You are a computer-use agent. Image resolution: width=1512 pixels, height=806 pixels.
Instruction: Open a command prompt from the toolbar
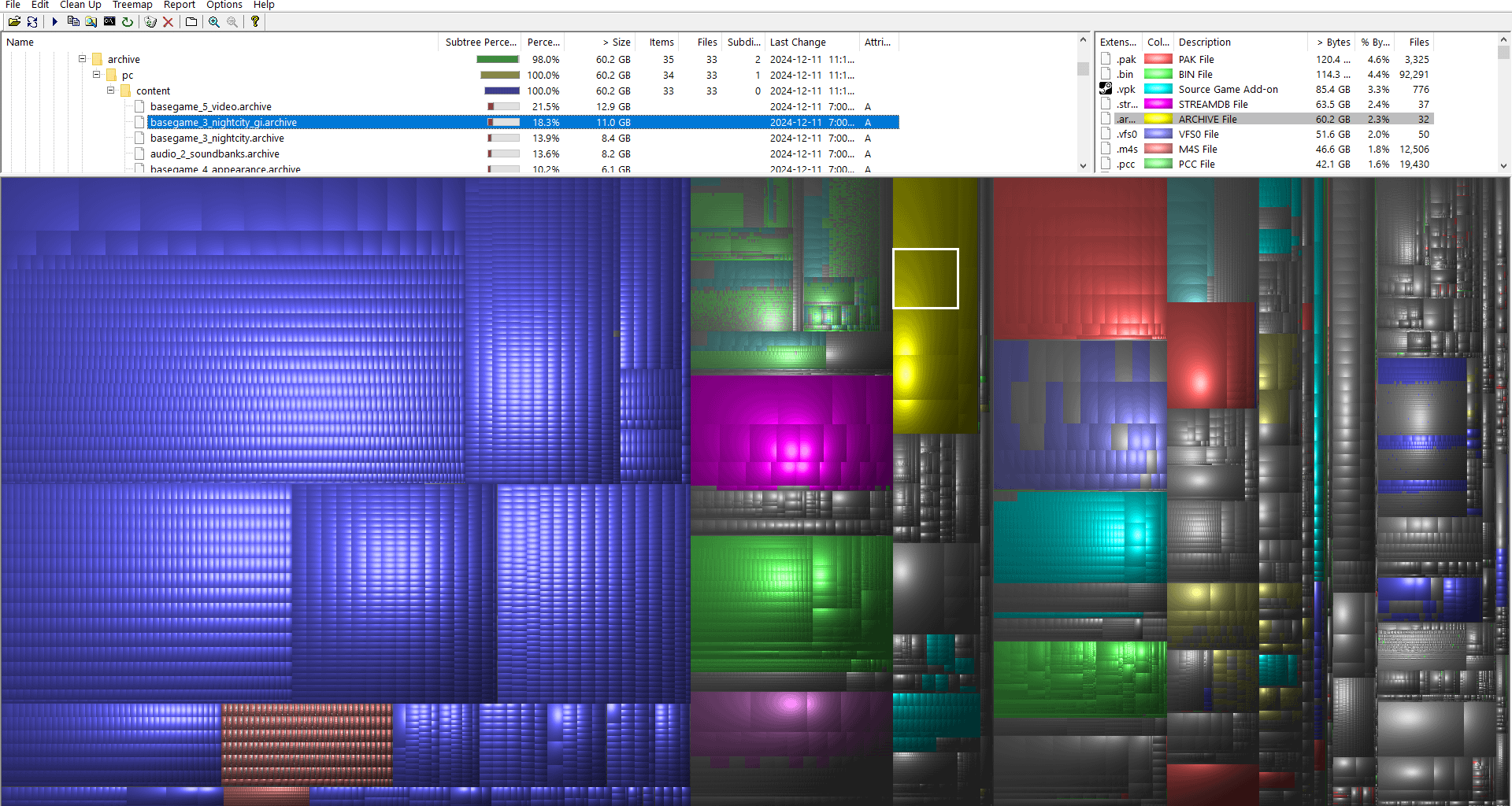click(x=109, y=21)
